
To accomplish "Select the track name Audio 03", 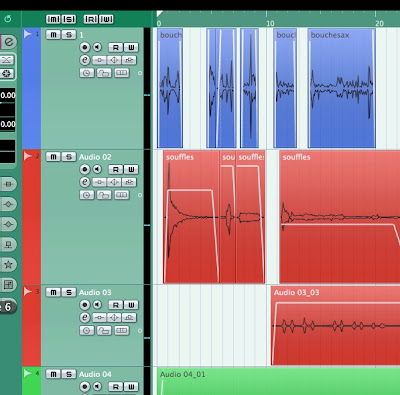I will click(95, 293).
